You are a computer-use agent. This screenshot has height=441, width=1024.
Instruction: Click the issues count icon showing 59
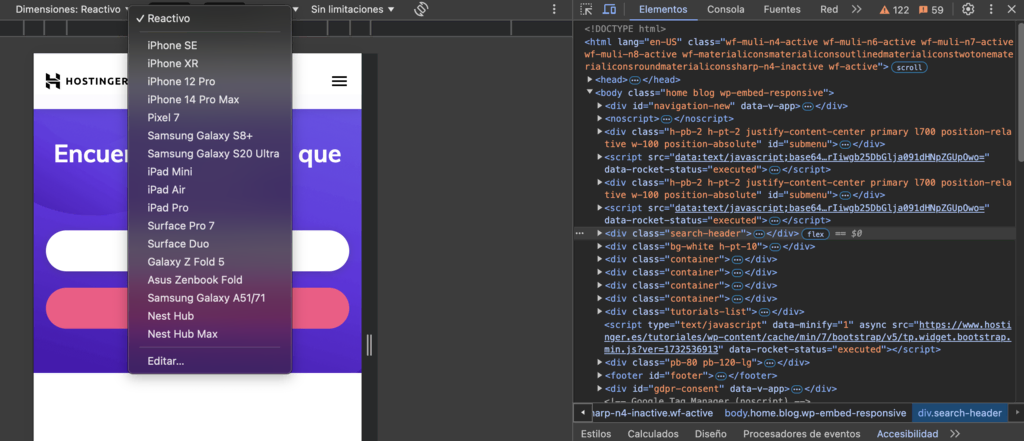pos(931,9)
